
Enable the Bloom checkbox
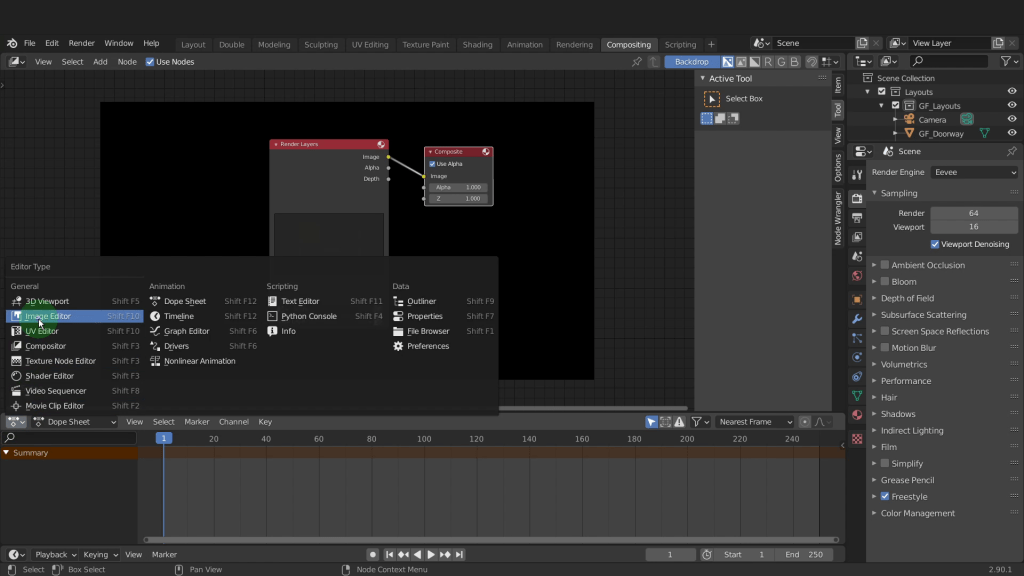point(885,282)
